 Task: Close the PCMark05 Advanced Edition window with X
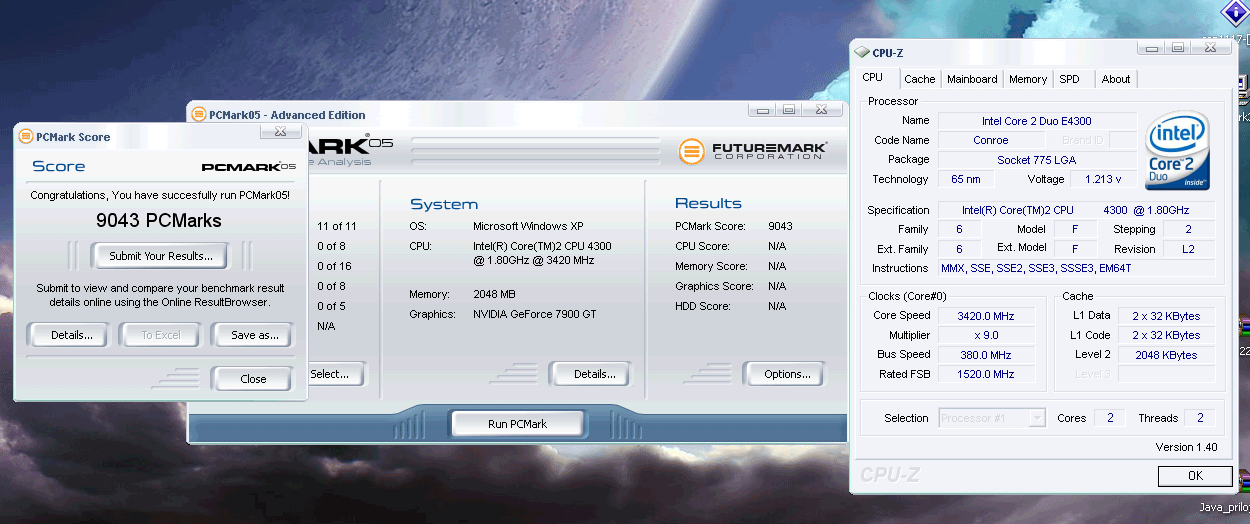[x=824, y=109]
